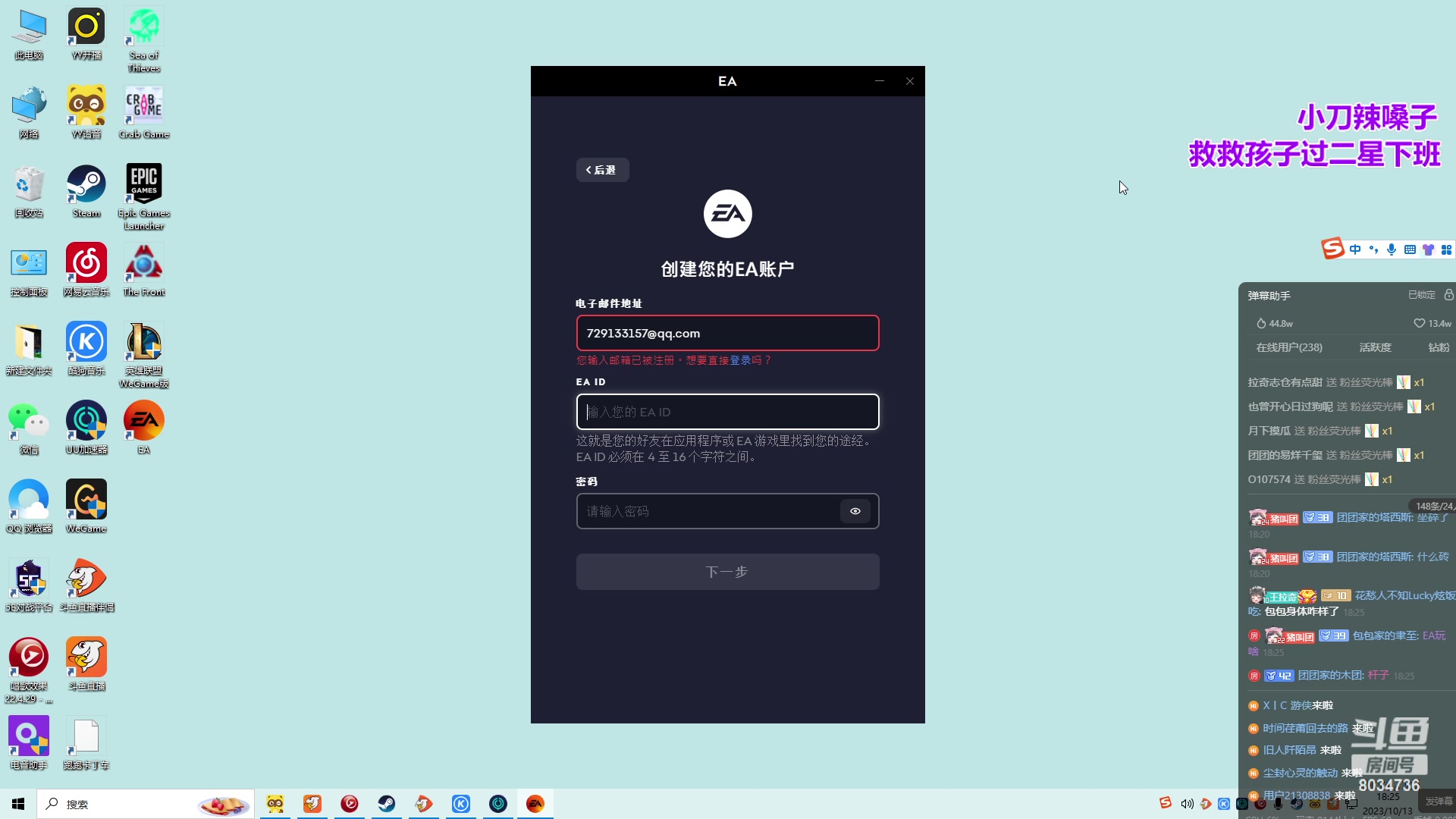Switch to Steam in the taskbar

pos(387,804)
